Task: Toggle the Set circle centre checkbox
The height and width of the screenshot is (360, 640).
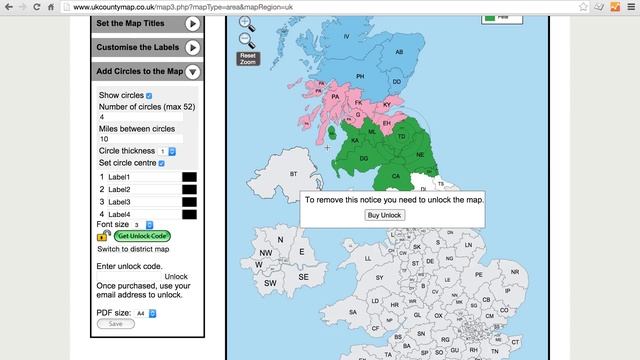Action: pos(162,163)
